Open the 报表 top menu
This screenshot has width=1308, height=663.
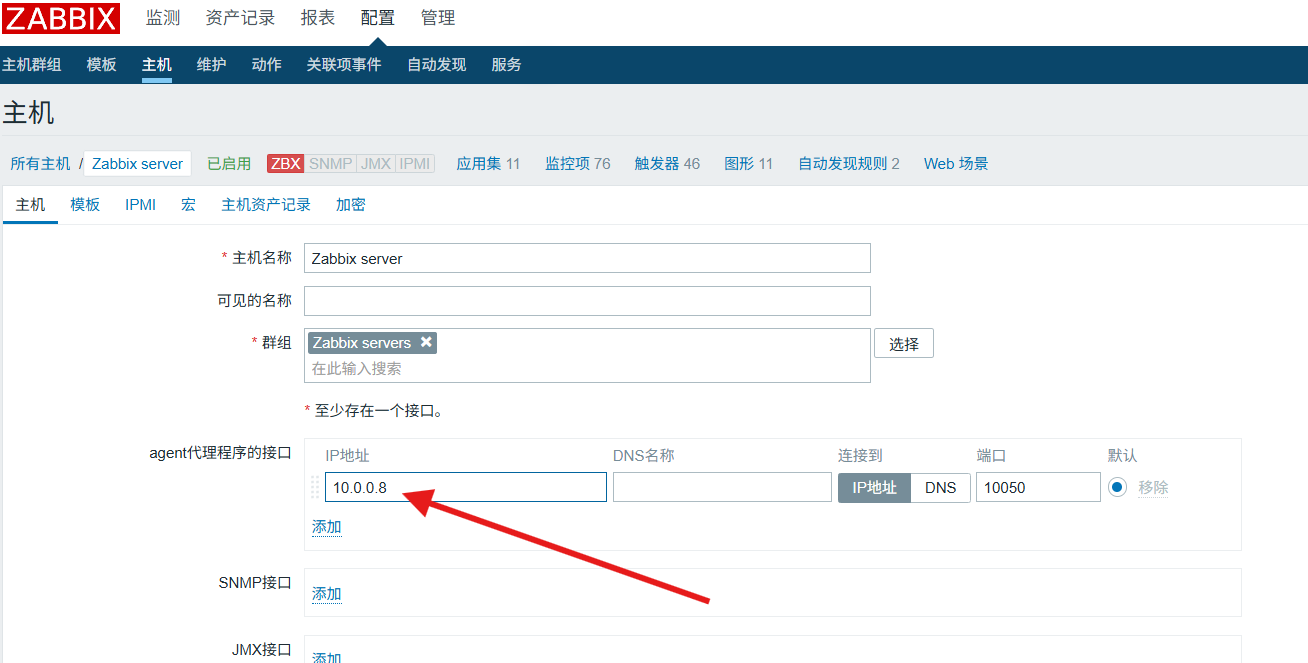pyautogui.click(x=318, y=18)
